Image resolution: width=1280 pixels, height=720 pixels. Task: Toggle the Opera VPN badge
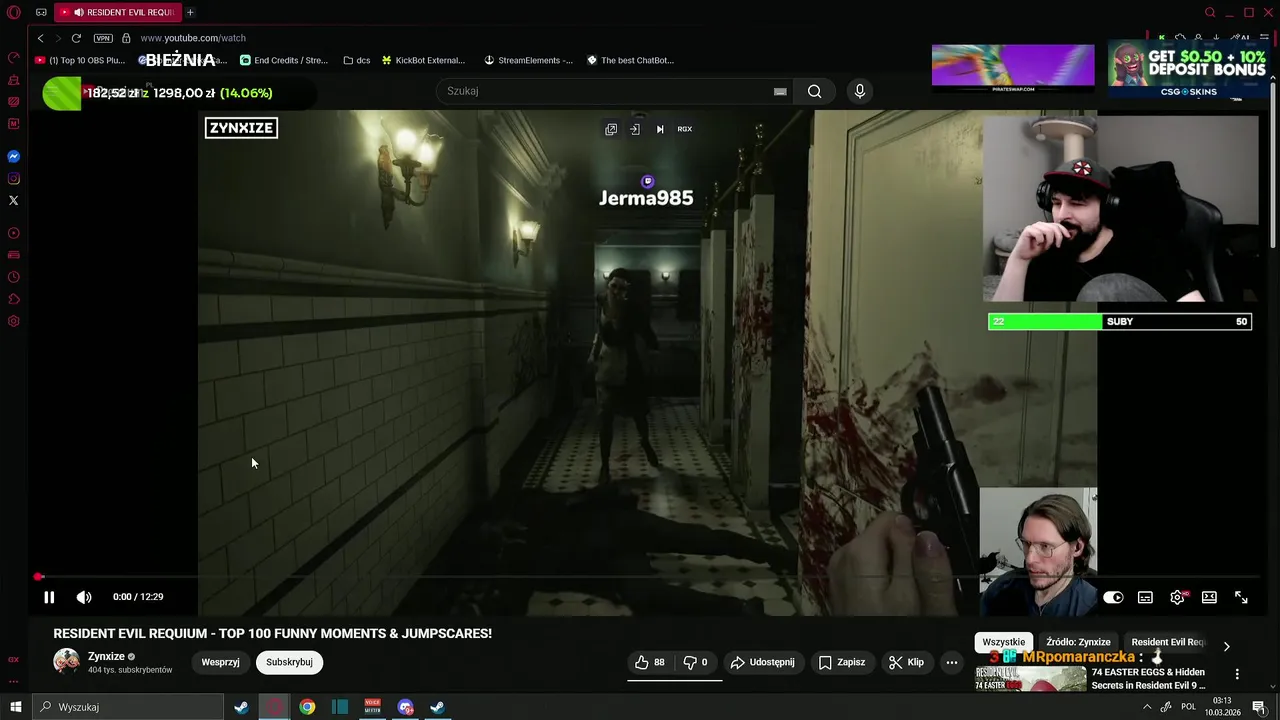coord(103,38)
